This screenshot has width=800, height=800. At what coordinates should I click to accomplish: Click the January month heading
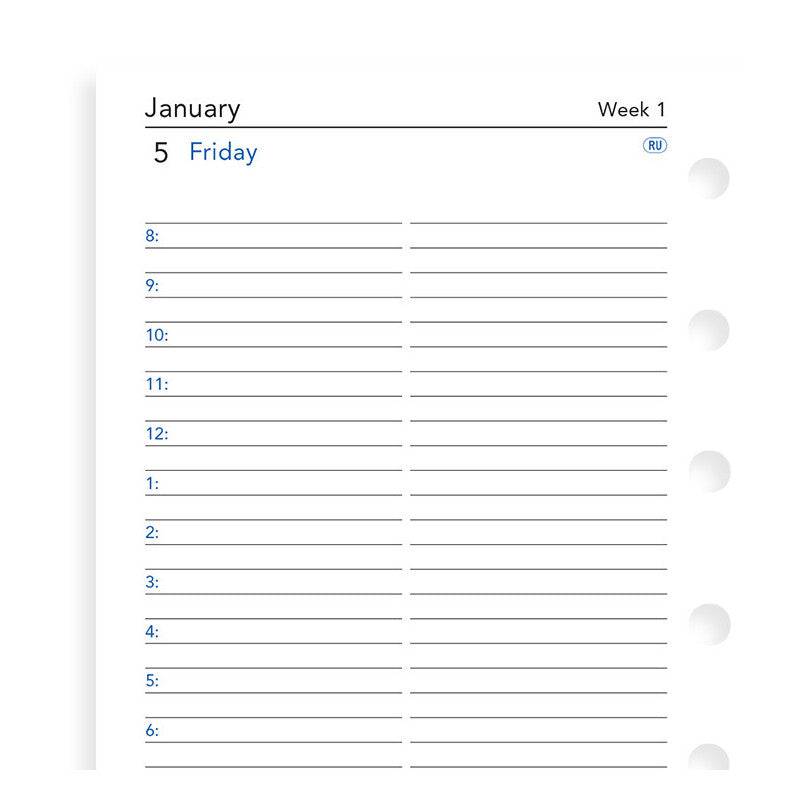(x=192, y=108)
